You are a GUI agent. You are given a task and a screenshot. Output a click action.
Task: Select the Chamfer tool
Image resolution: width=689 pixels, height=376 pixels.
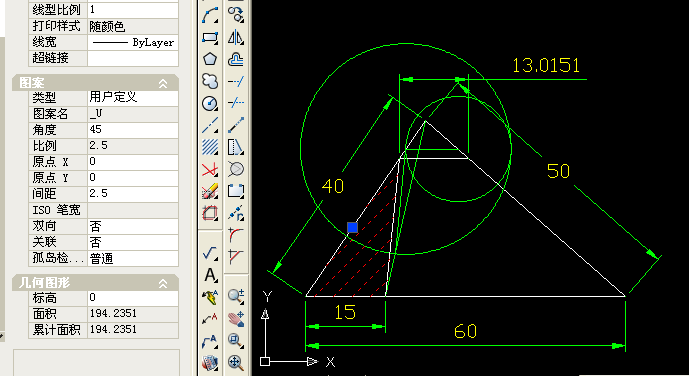[x=236, y=256]
